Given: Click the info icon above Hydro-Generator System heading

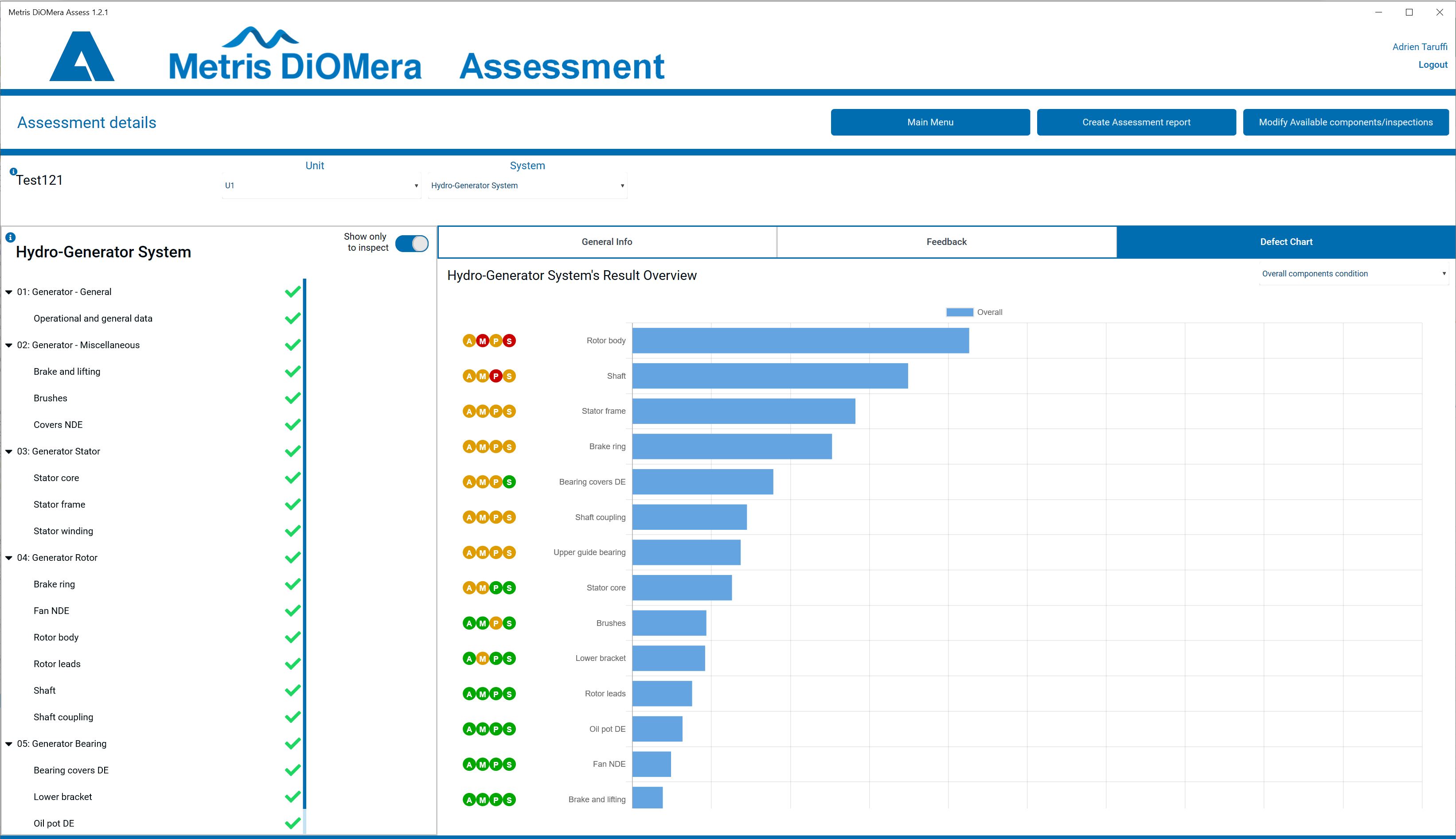Looking at the screenshot, I should click(10, 237).
